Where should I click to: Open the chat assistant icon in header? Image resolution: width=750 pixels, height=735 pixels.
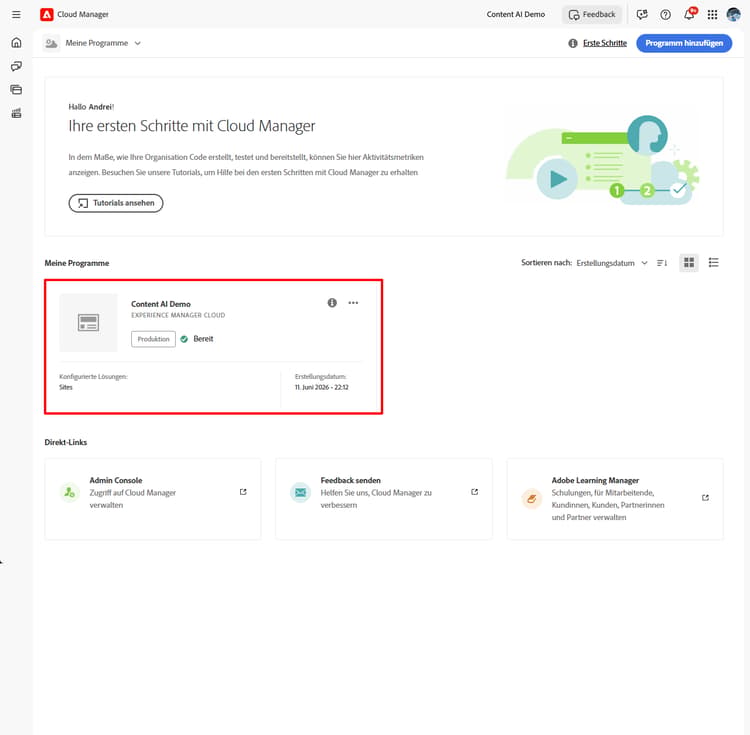pyautogui.click(x=642, y=14)
